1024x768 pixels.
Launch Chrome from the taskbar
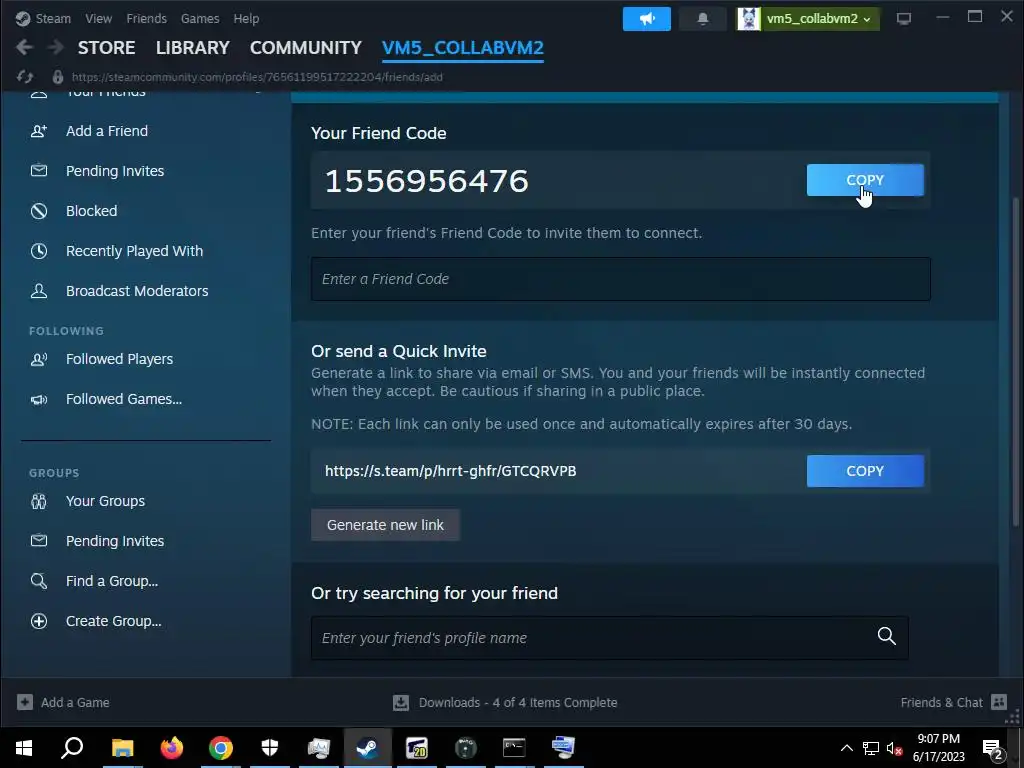pyautogui.click(x=221, y=748)
